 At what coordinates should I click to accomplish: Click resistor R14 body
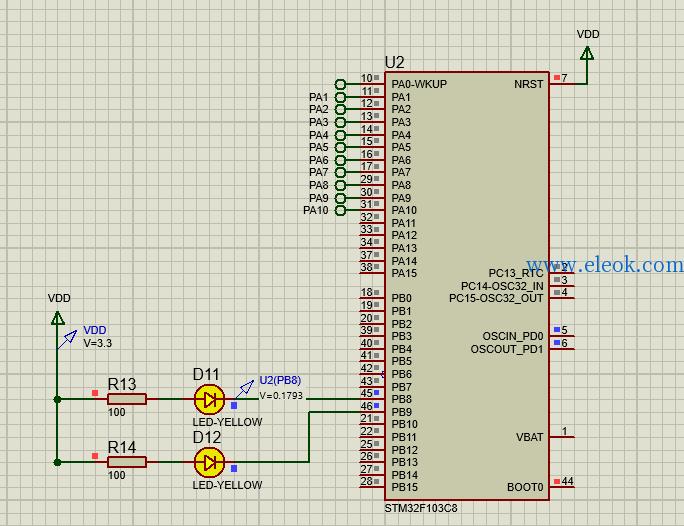click(x=127, y=462)
